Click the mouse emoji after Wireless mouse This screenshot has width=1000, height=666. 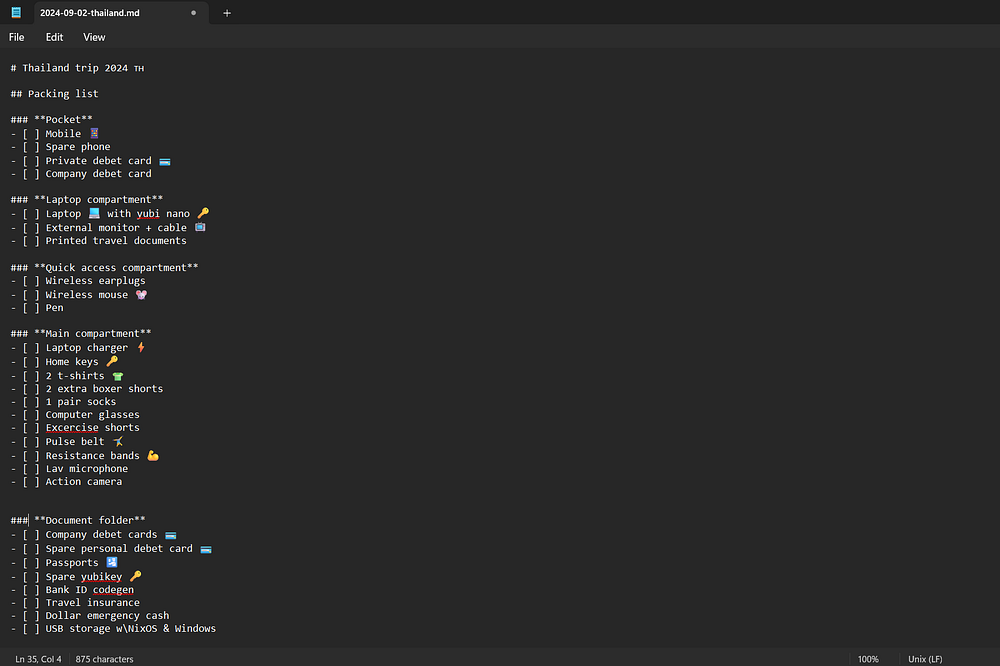141,295
